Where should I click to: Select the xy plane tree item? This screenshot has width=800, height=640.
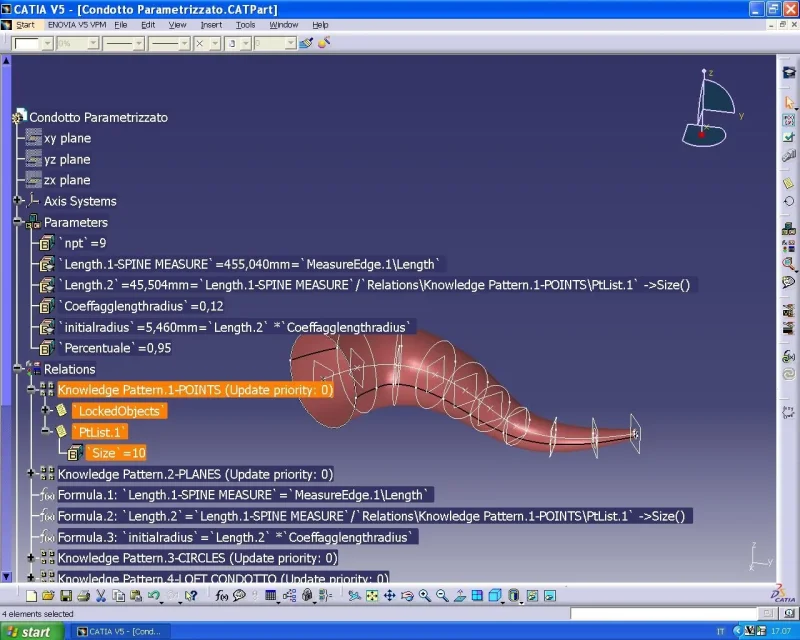pos(67,138)
